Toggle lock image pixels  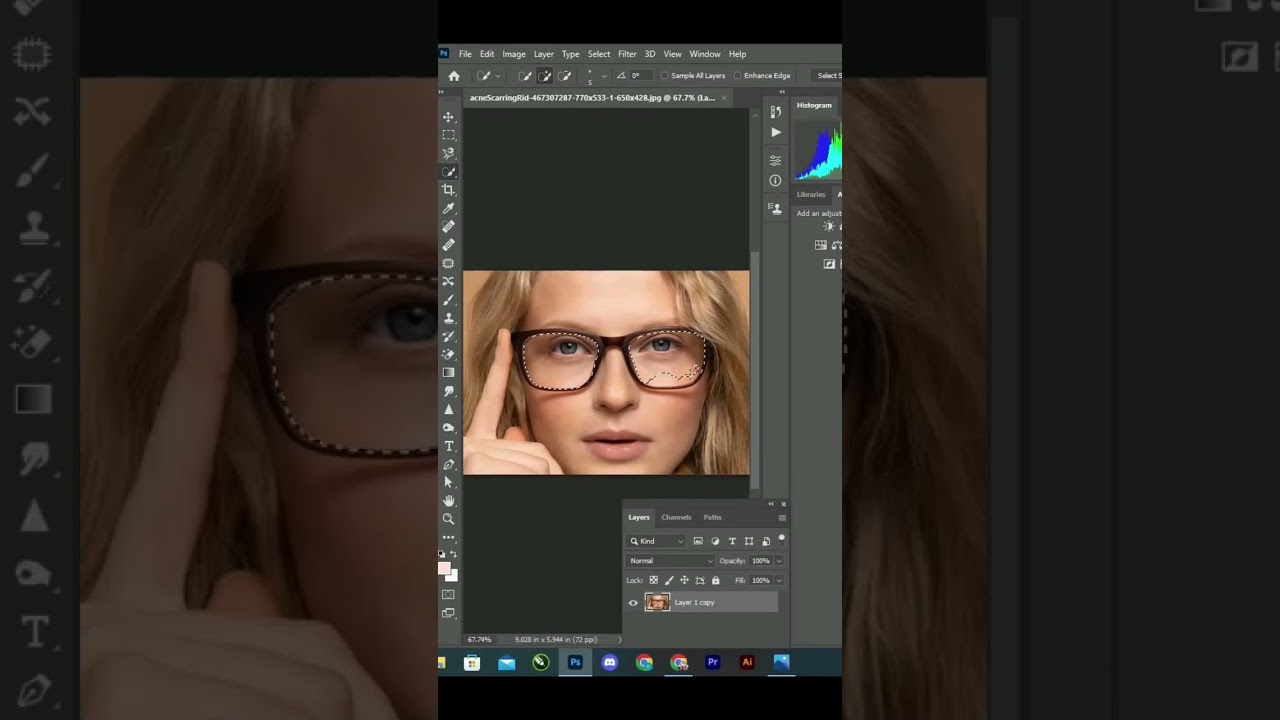669,580
